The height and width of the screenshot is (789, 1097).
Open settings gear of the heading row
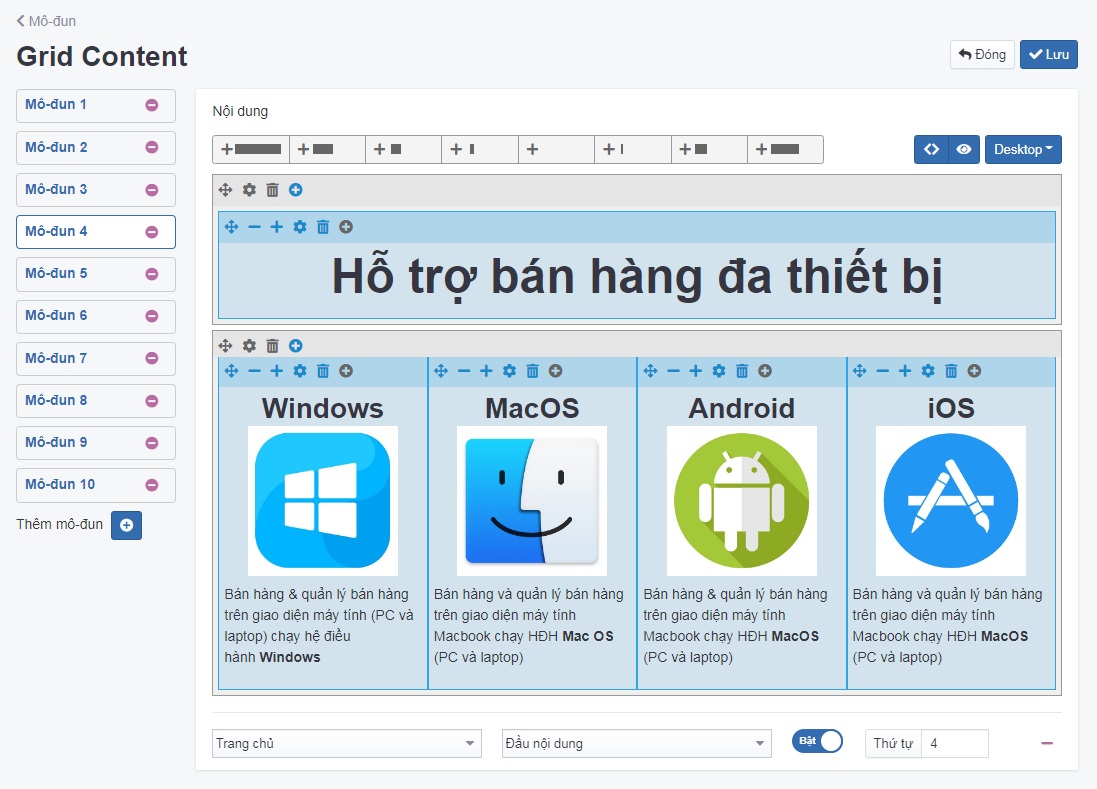[249, 190]
